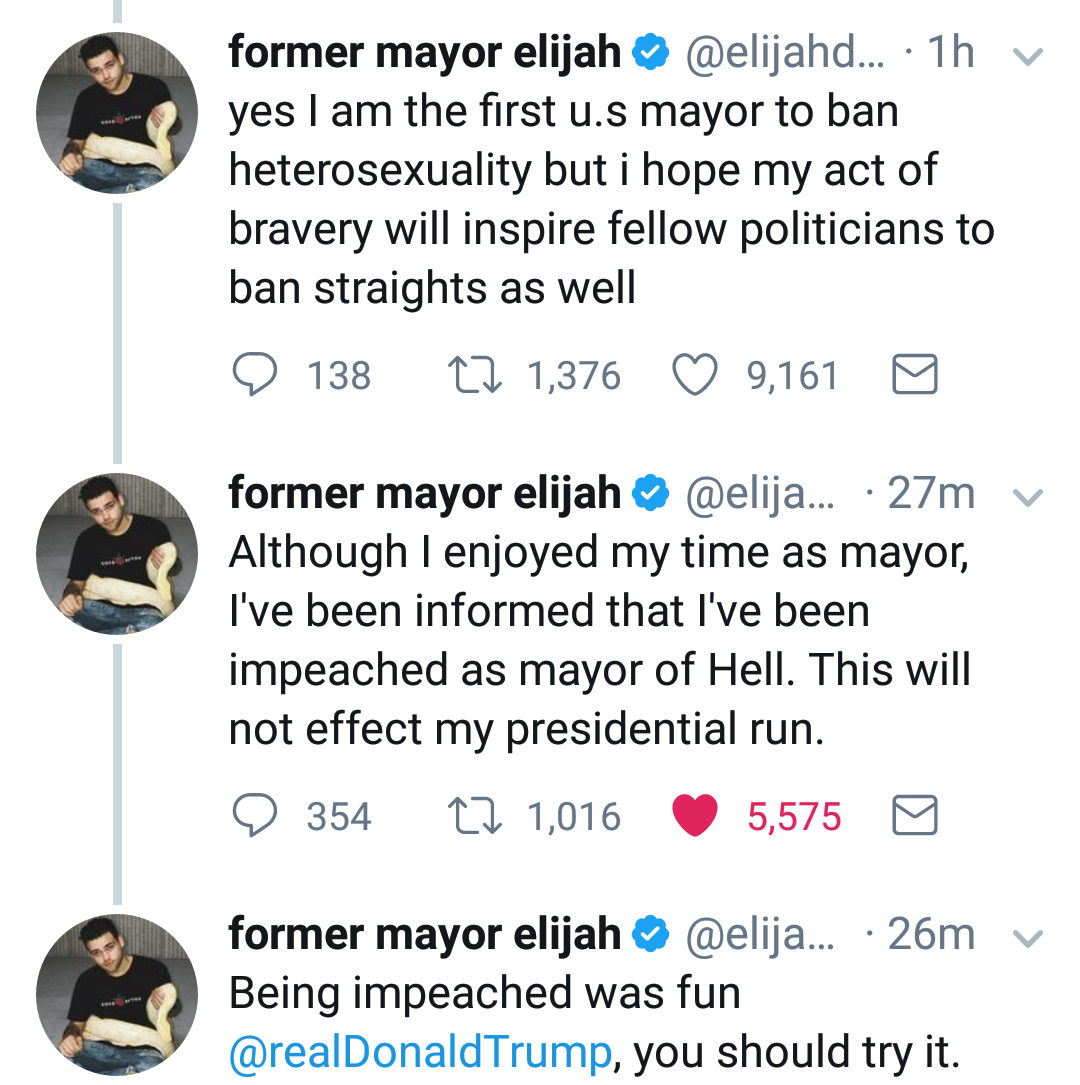
Task: Open former mayor elijah name on first tweet
Action: point(424,53)
